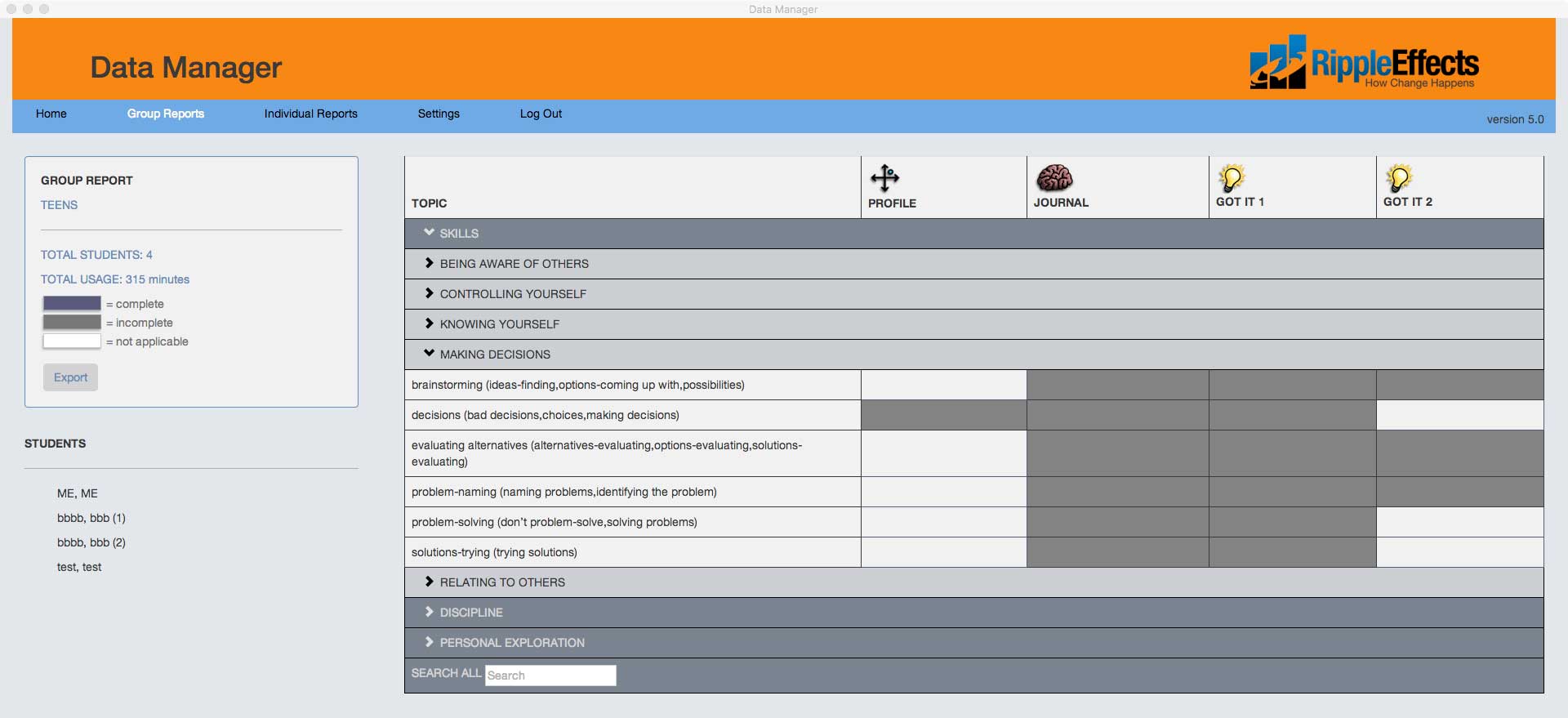This screenshot has height=718, width=1568.
Task: Select student bbbb, bbb (1)
Action: click(x=91, y=518)
